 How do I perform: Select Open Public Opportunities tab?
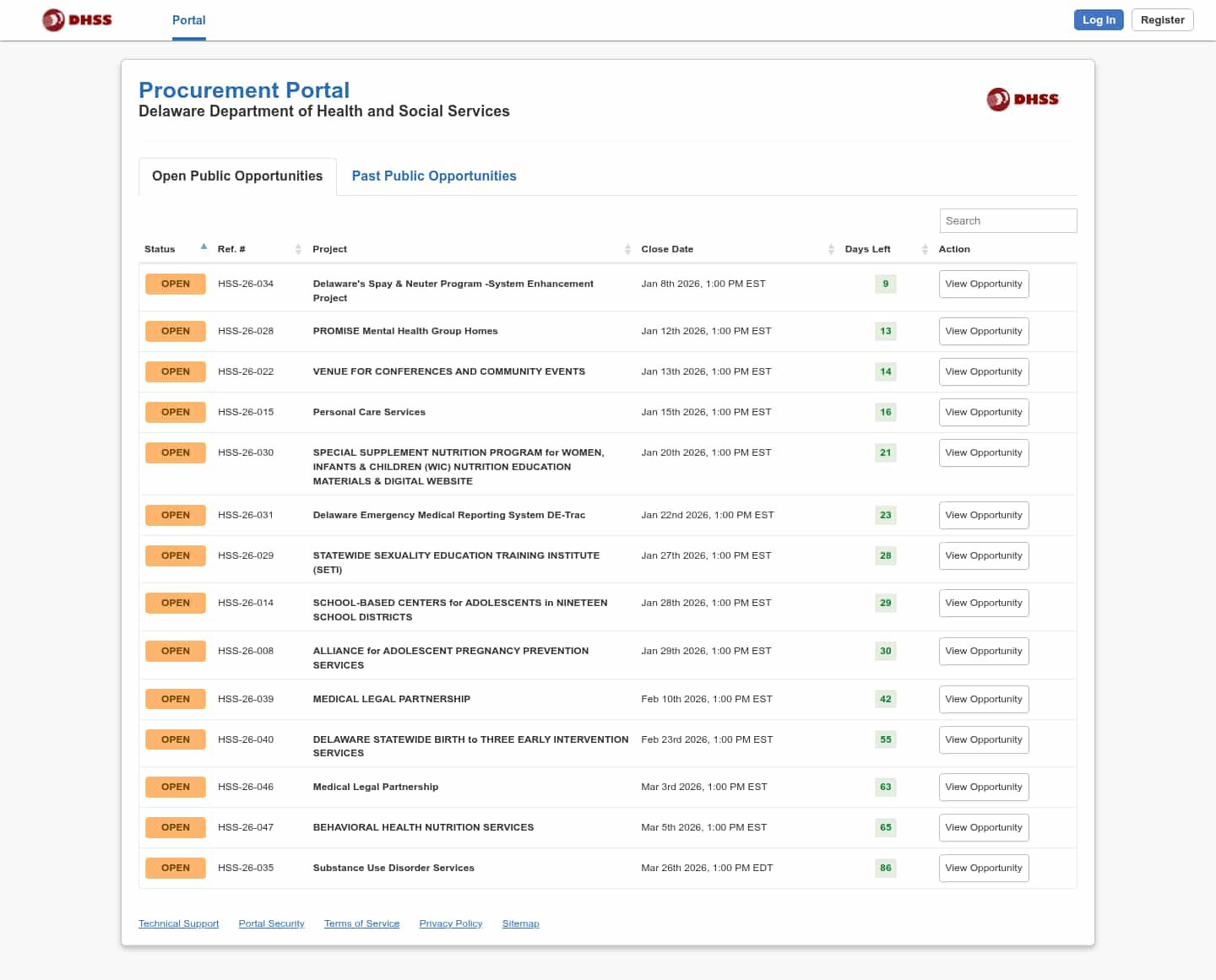coord(237,176)
